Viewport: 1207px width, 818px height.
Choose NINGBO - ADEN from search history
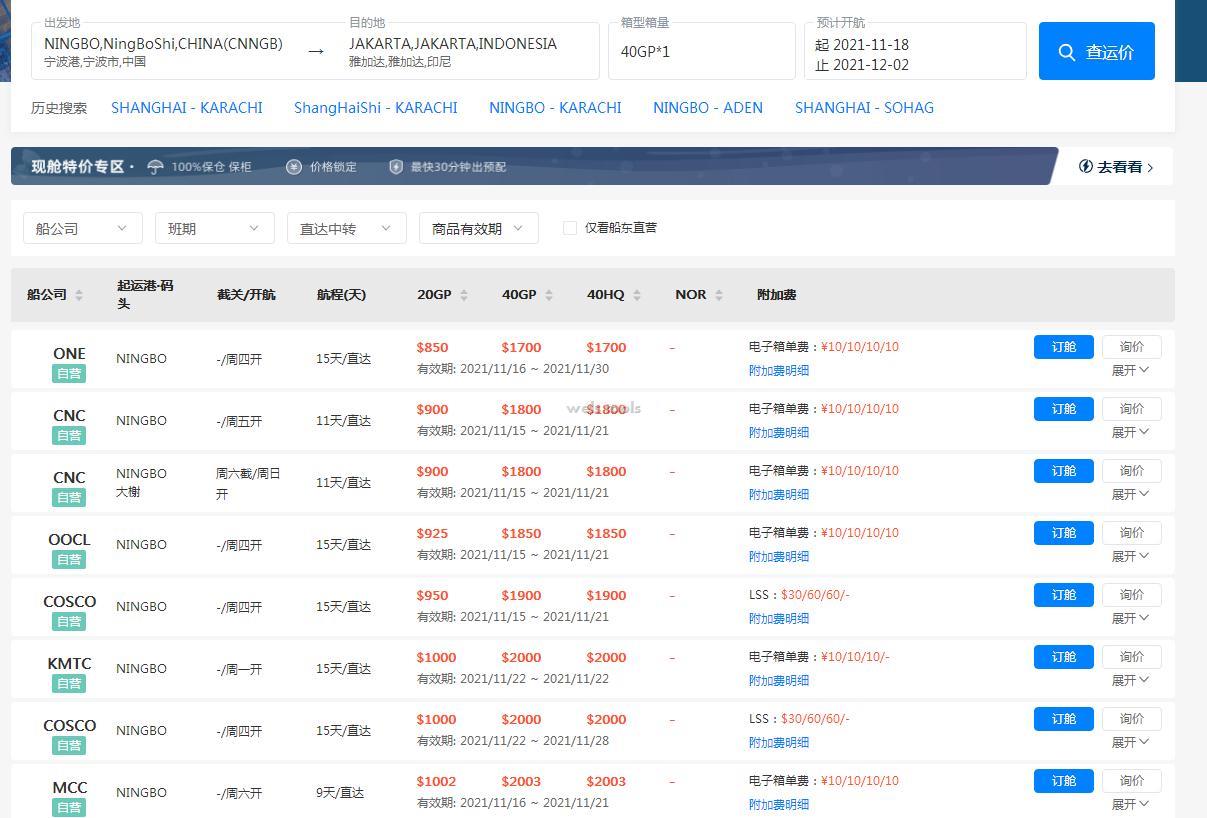pos(707,108)
